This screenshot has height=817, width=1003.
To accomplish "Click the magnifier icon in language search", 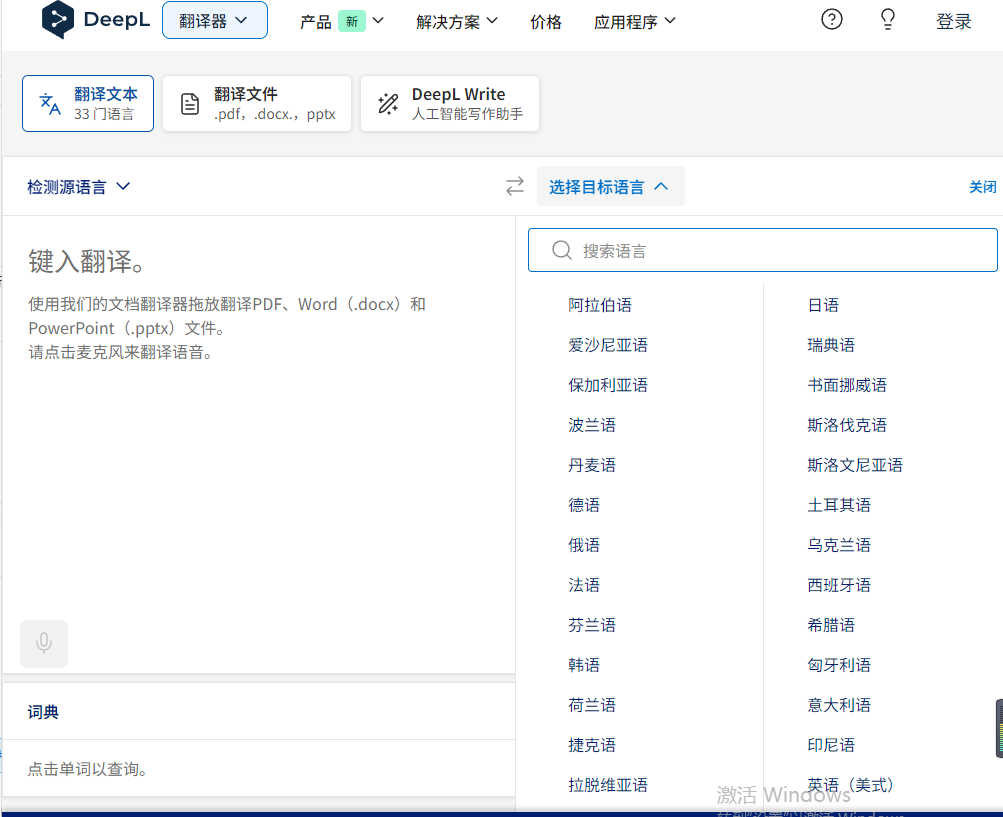I will point(562,251).
